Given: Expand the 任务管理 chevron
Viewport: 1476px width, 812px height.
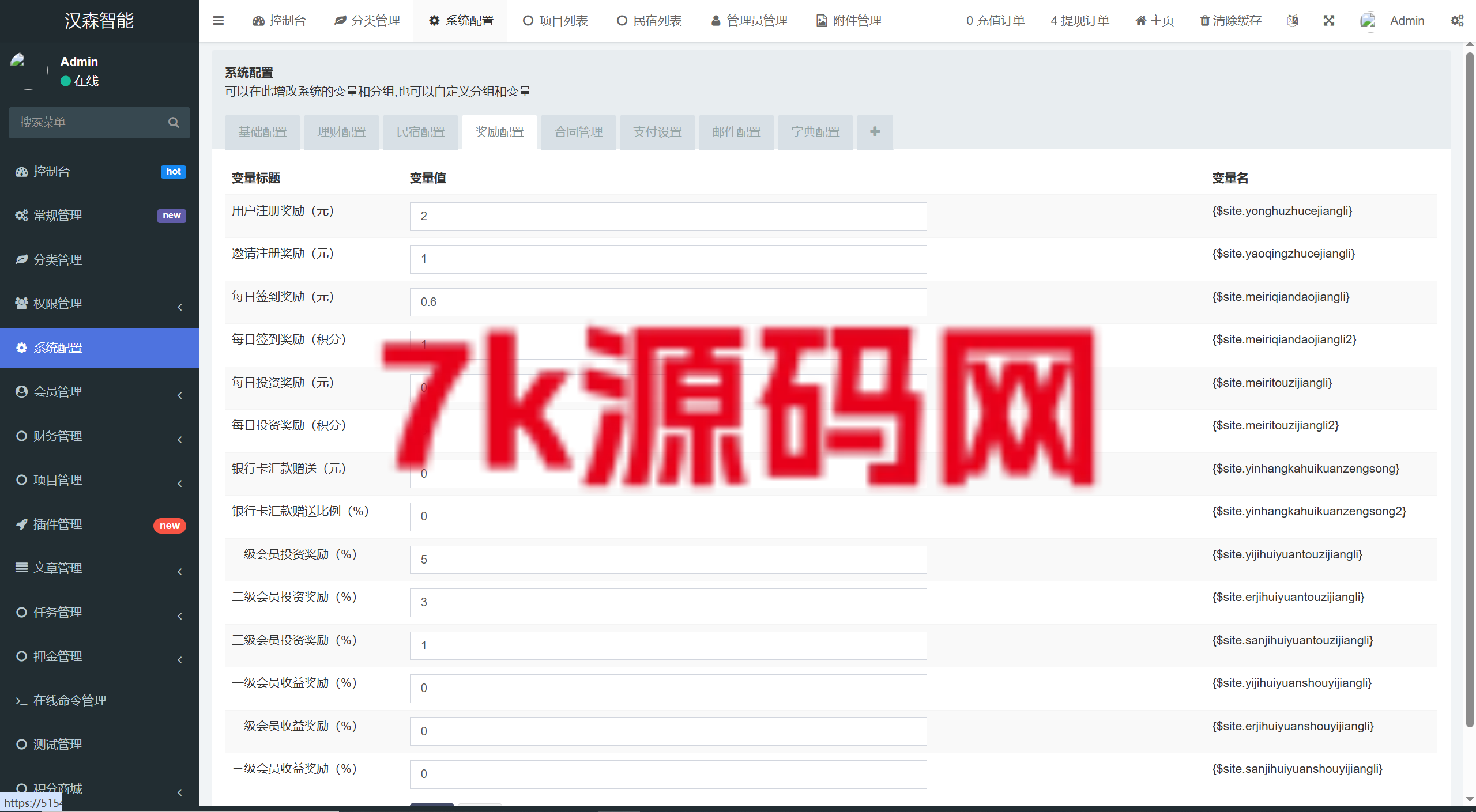Looking at the screenshot, I should 180,616.
